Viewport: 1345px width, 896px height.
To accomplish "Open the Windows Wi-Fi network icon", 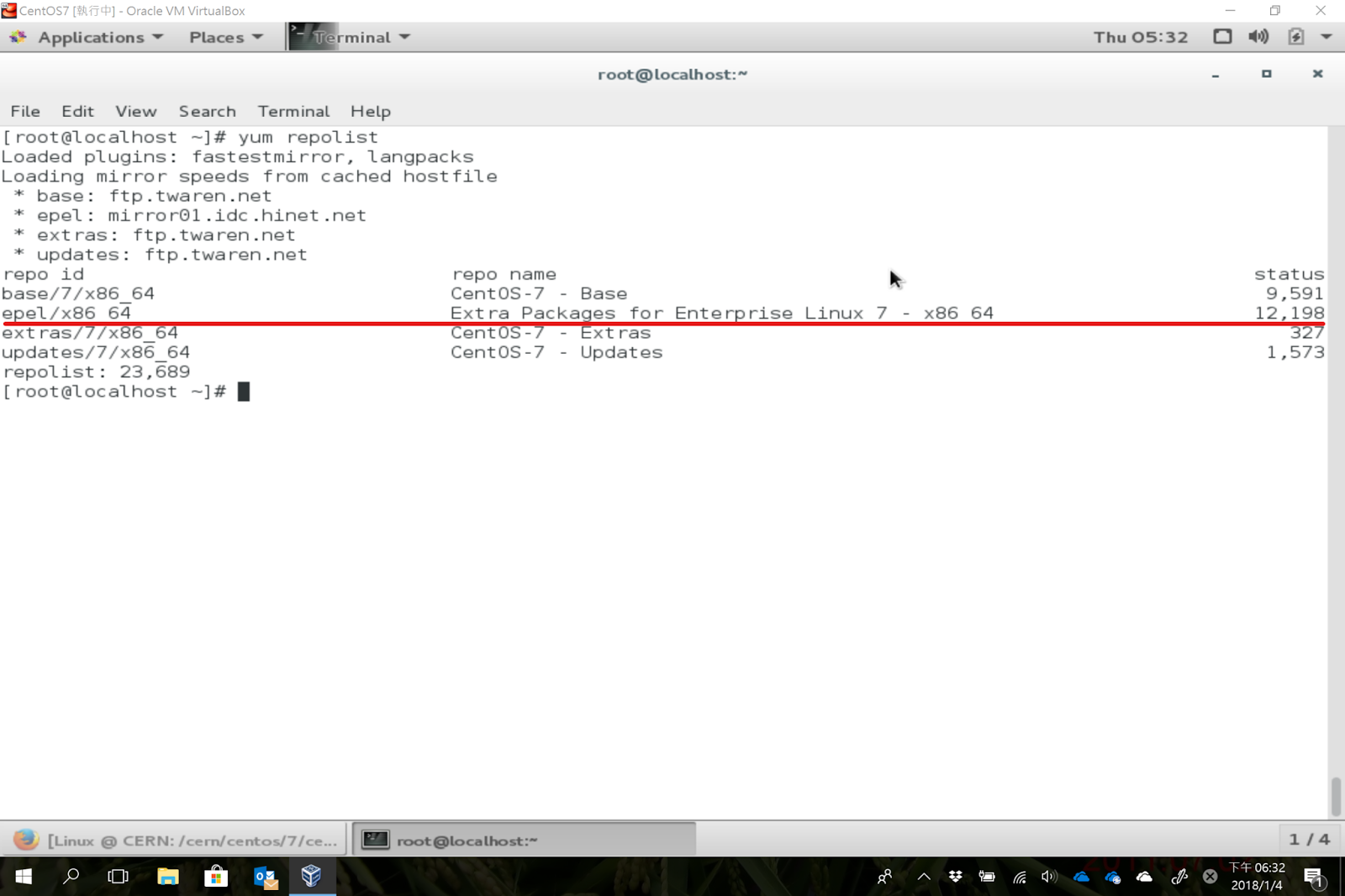I will click(1019, 878).
